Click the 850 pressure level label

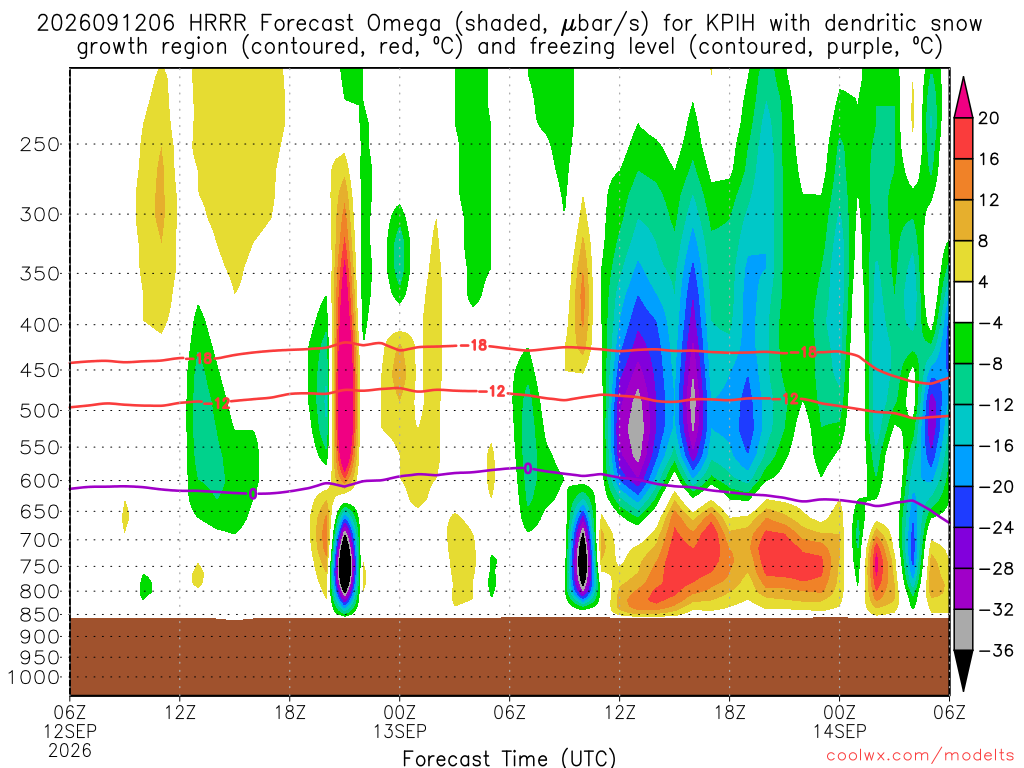(x=40, y=615)
